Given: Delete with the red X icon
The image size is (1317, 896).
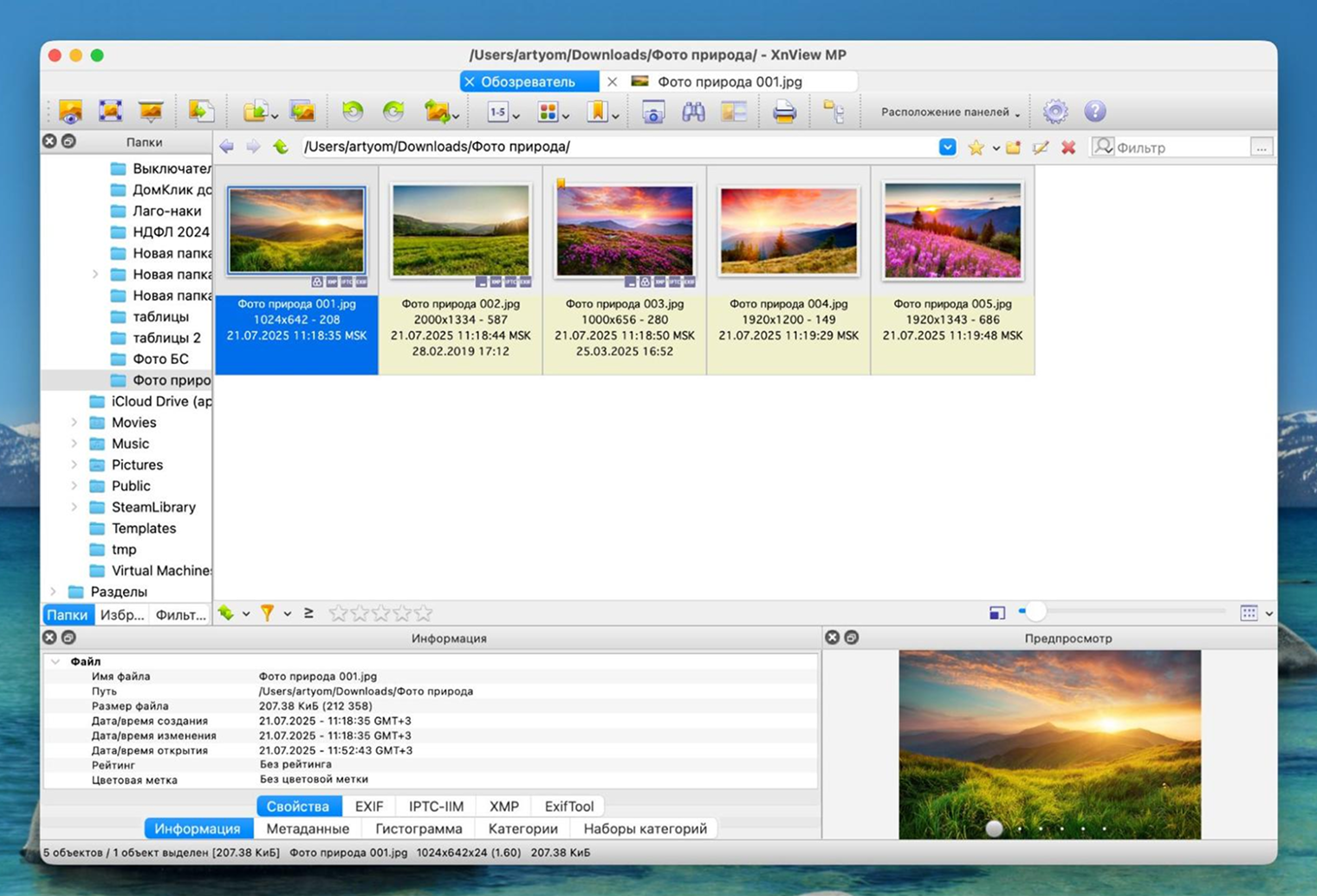Looking at the screenshot, I should 1068,147.
